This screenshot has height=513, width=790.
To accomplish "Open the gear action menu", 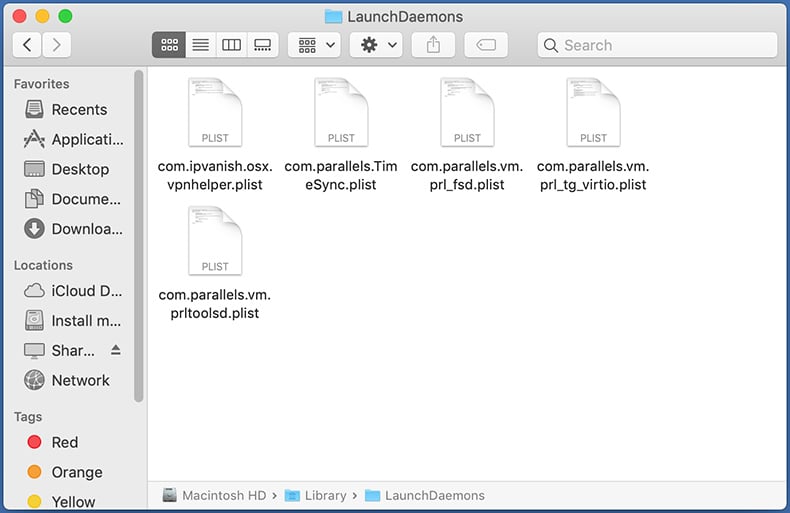I will click(x=376, y=45).
